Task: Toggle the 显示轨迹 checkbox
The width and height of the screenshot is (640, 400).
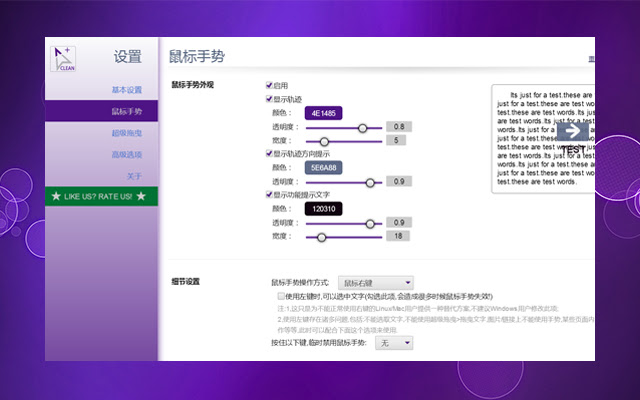Action: pyautogui.click(x=269, y=100)
